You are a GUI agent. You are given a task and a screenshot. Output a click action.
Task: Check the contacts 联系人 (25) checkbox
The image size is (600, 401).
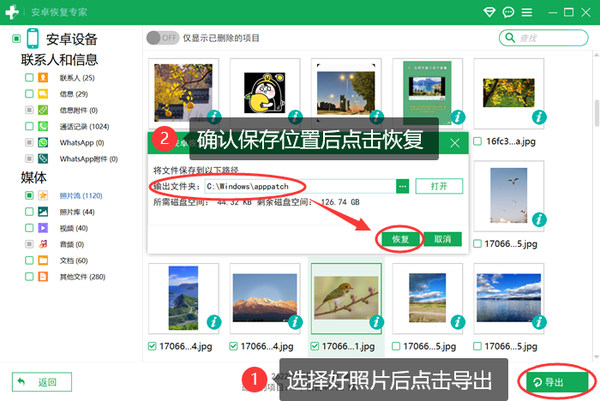[x=29, y=78]
